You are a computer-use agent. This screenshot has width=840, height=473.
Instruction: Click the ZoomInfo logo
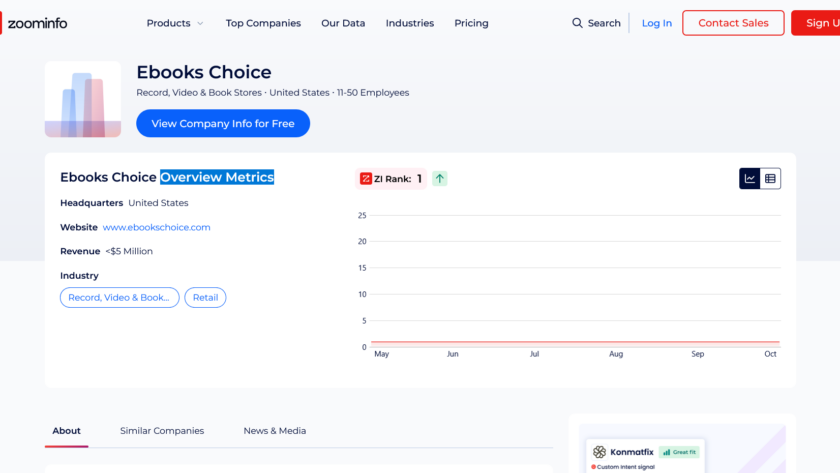pos(34,23)
